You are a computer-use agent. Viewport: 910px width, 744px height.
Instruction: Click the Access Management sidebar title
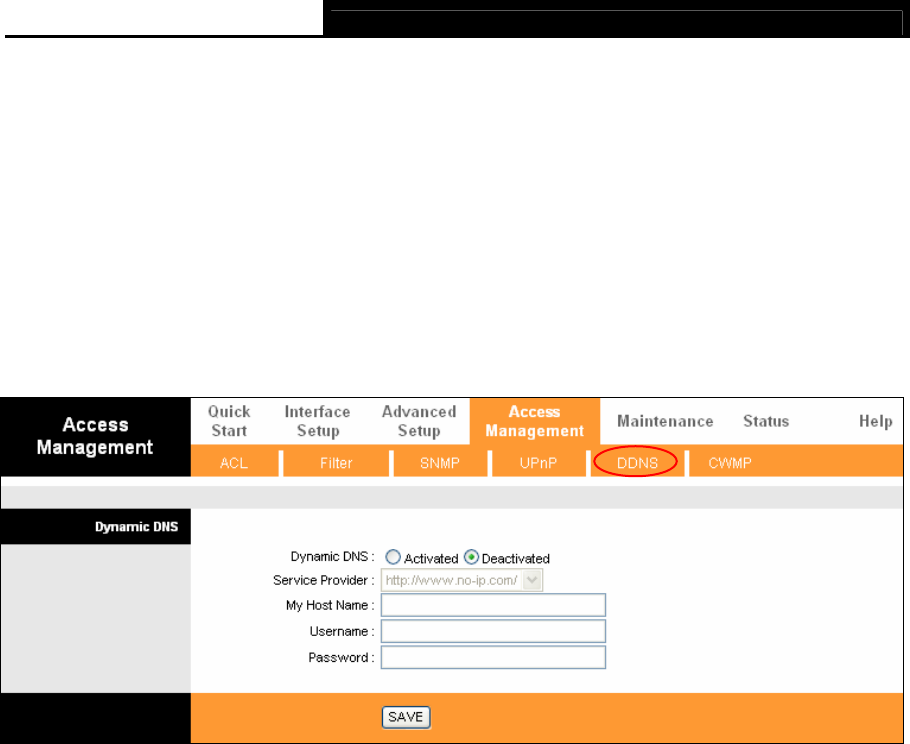[95, 436]
